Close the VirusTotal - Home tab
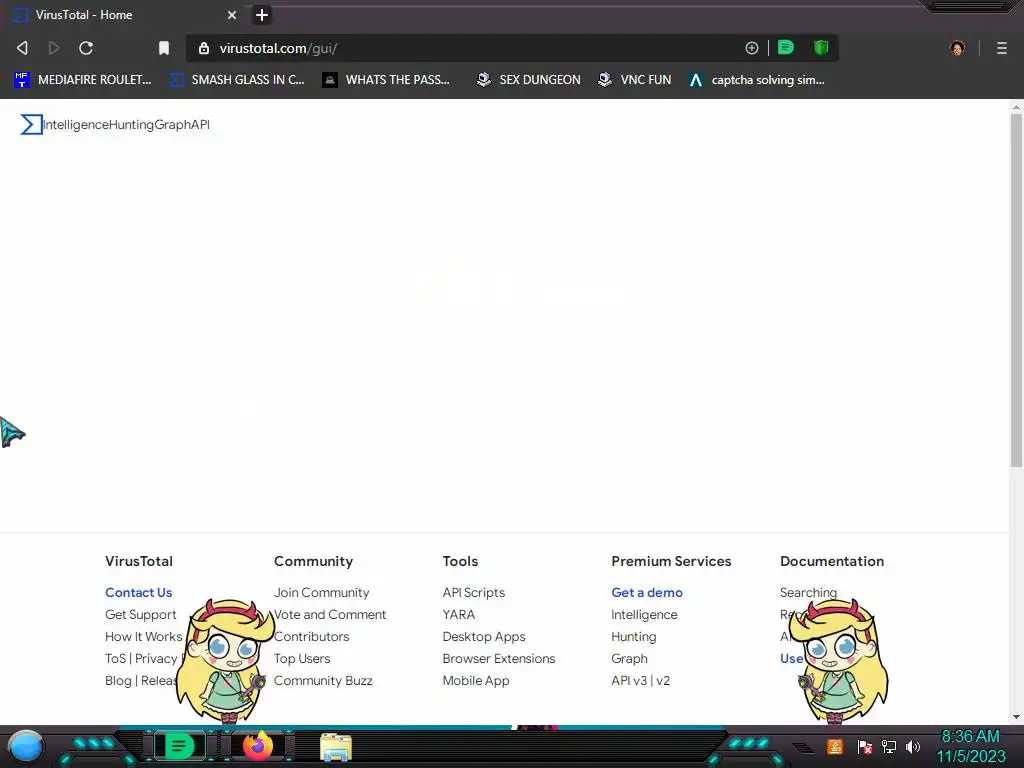This screenshot has height=768, width=1024. (x=232, y=15)
